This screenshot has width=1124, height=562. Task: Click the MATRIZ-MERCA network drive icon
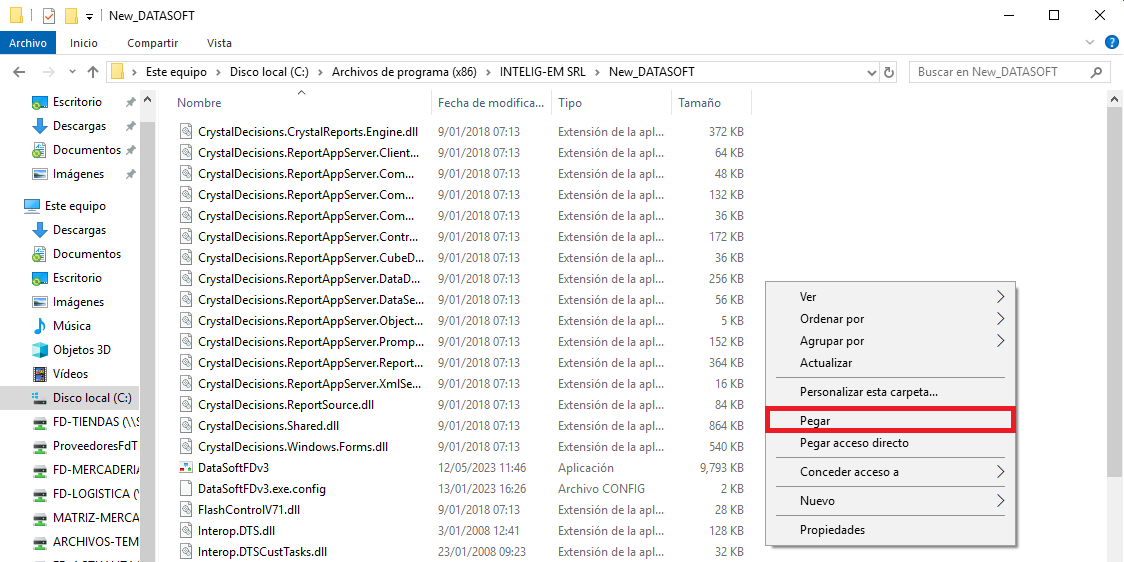(x=40, y=518)
